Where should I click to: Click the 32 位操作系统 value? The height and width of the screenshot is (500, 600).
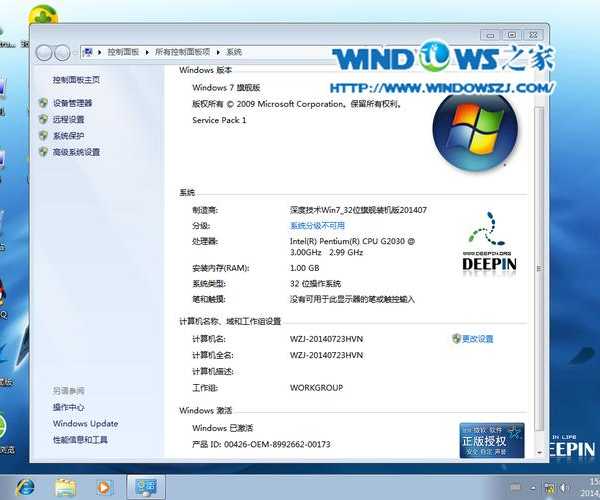click(315, 283)
